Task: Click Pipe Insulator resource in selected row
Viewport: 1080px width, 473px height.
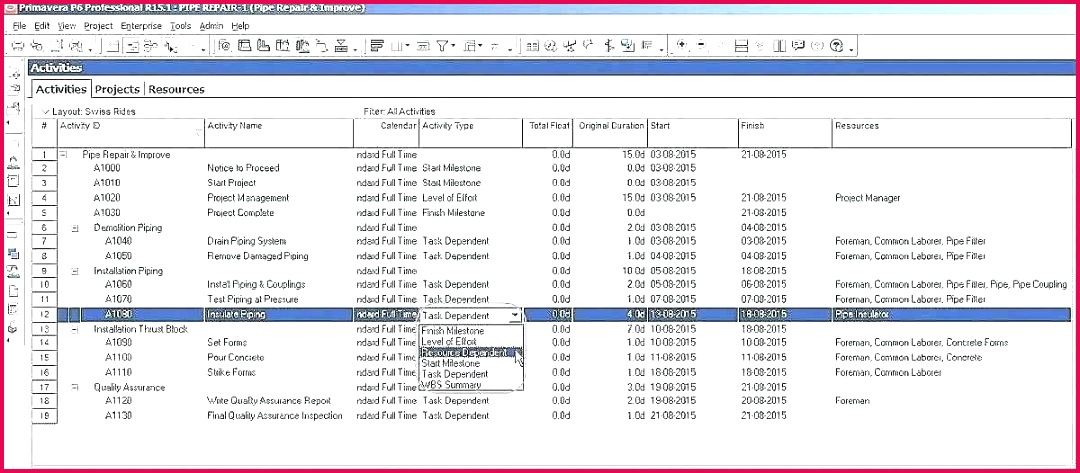Action: pyautogui.click(x=862, y=314)
